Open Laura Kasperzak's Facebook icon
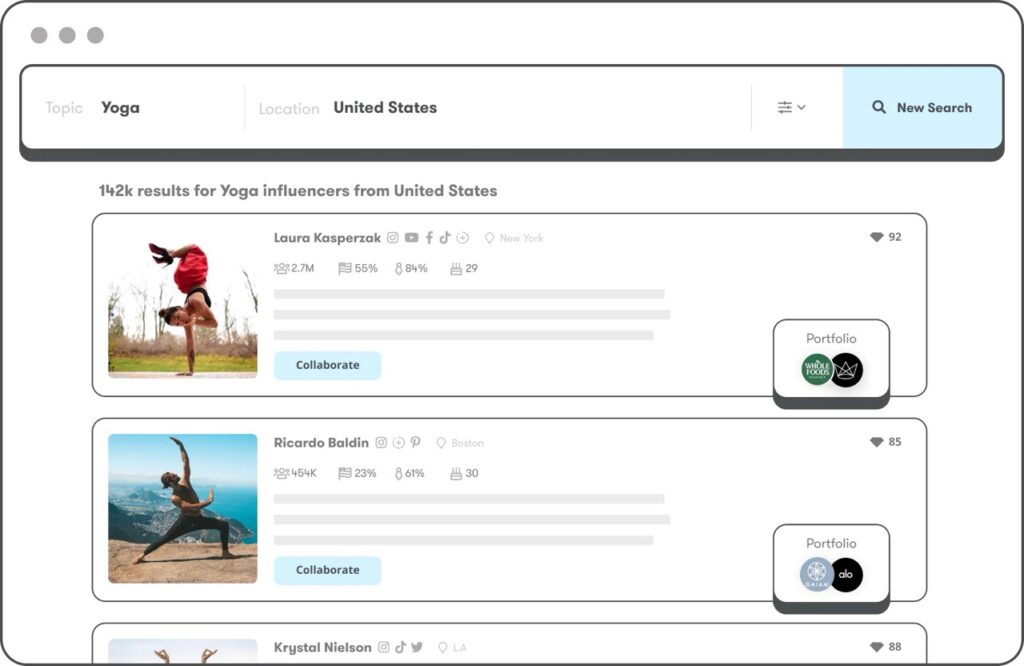 pyautogui.click(x=429, y=238)
